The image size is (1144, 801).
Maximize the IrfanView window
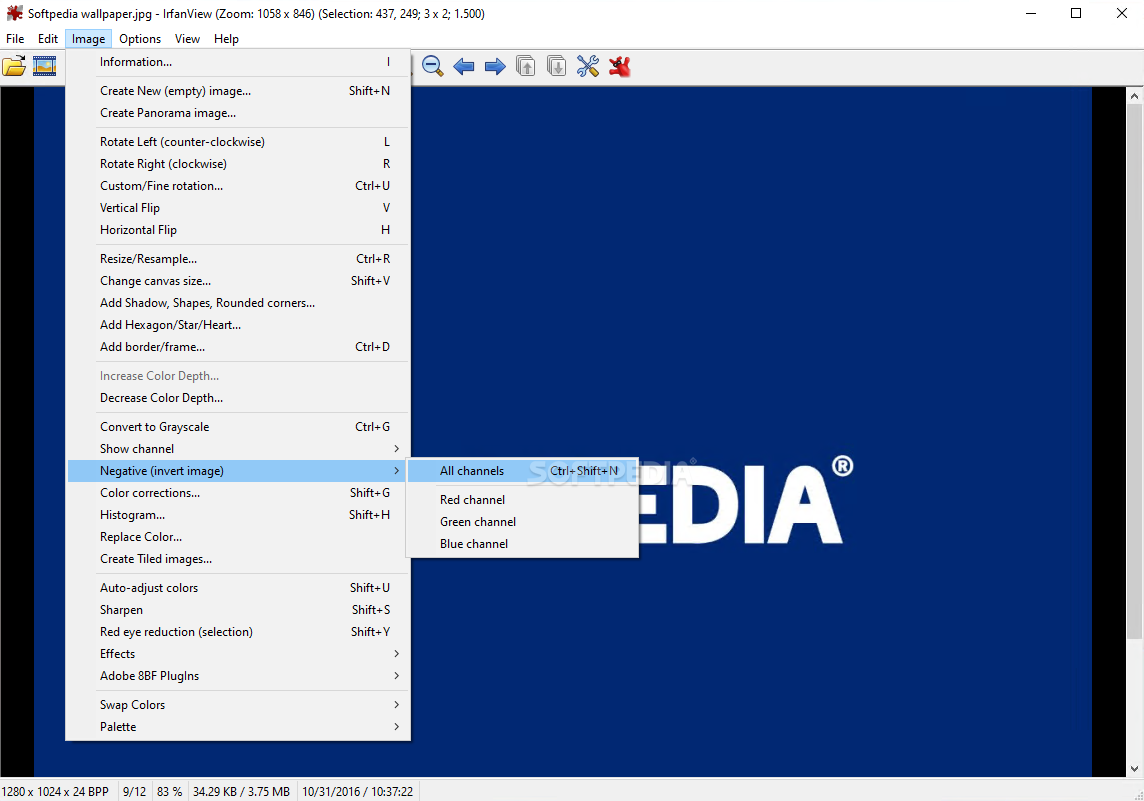coord(1076,13)
